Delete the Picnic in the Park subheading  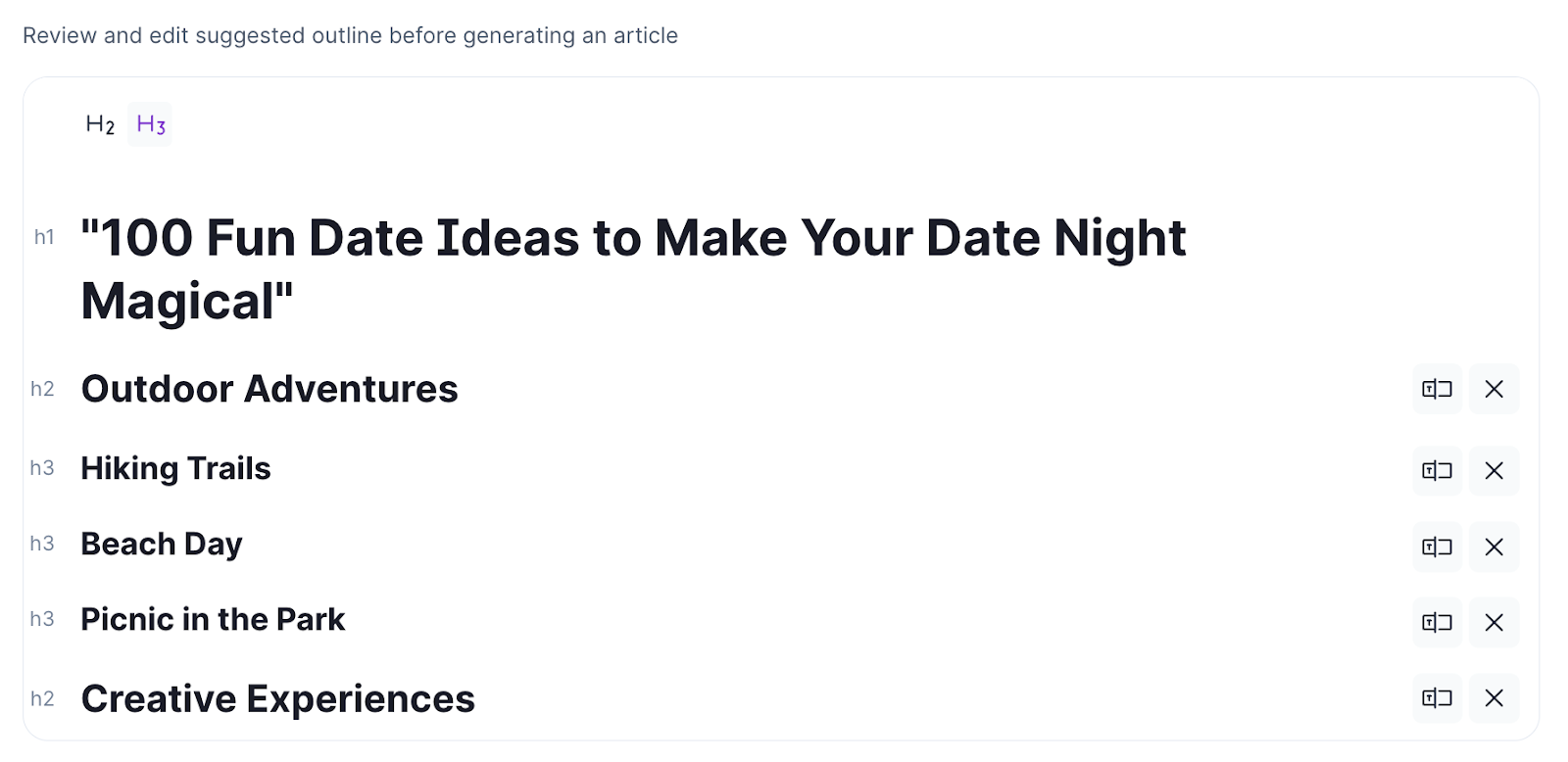tap(1494, 622)
